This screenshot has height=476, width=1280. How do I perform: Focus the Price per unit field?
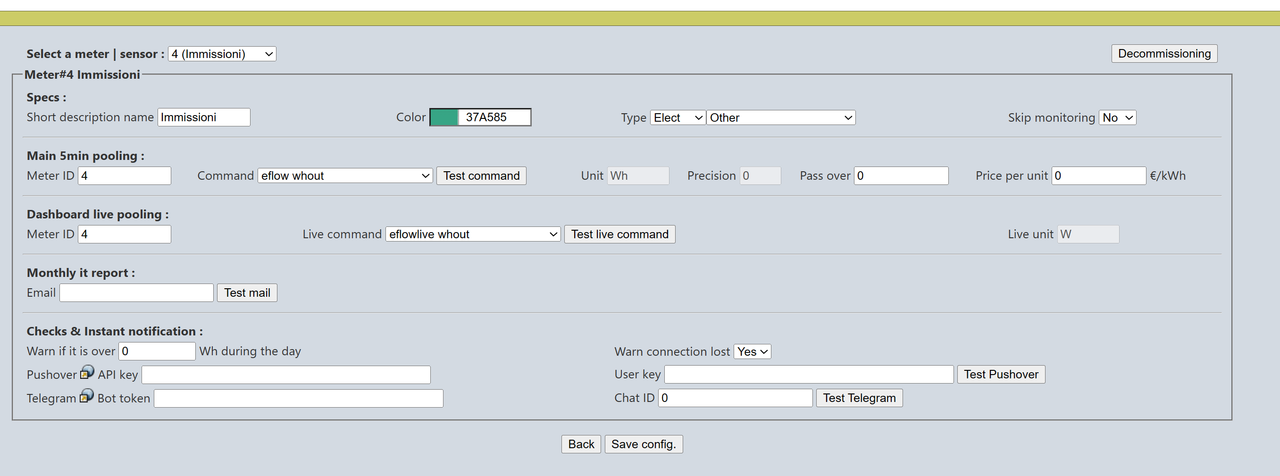1099,175
